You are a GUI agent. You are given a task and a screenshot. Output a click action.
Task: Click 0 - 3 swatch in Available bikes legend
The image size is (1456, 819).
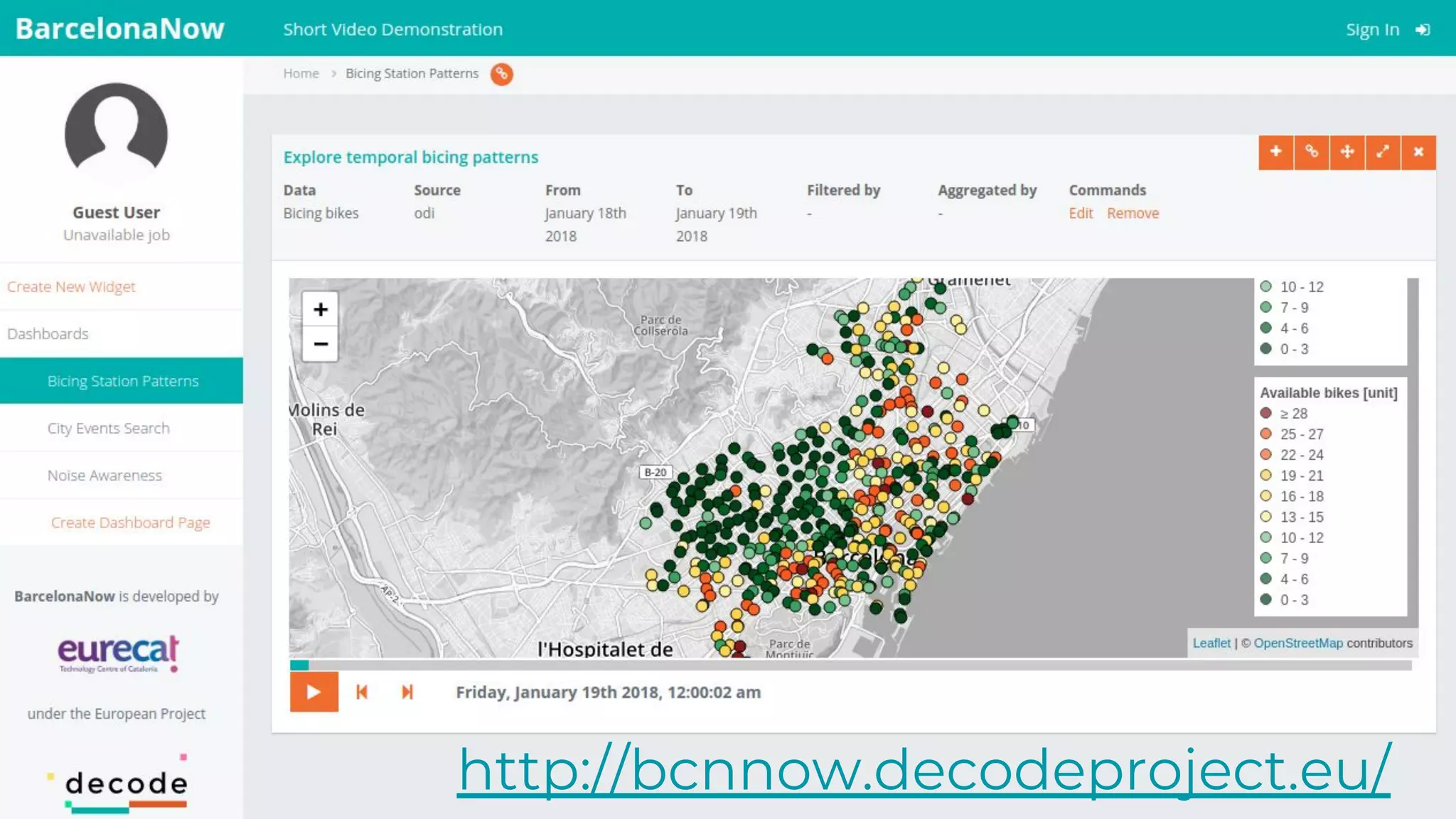pos(1265,599)
